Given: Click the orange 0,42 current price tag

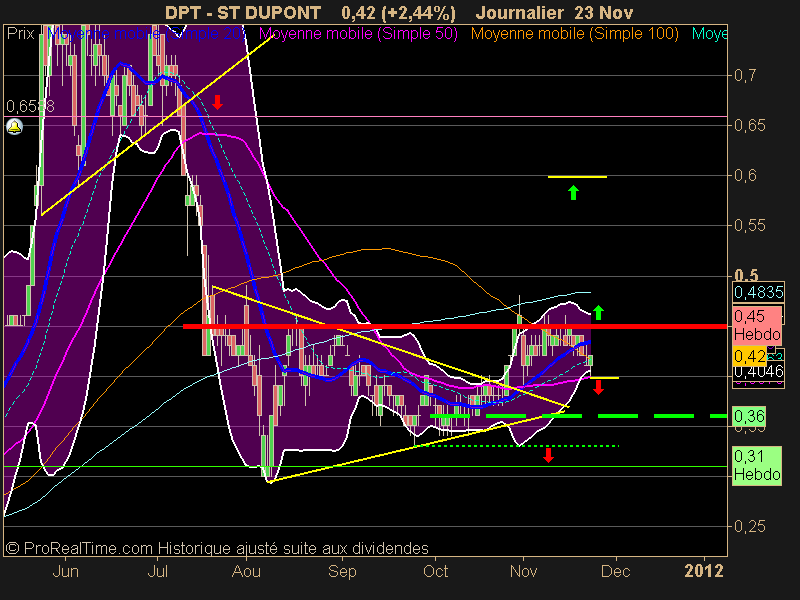Looking at the screenshot, I should (x=749, y=356).
